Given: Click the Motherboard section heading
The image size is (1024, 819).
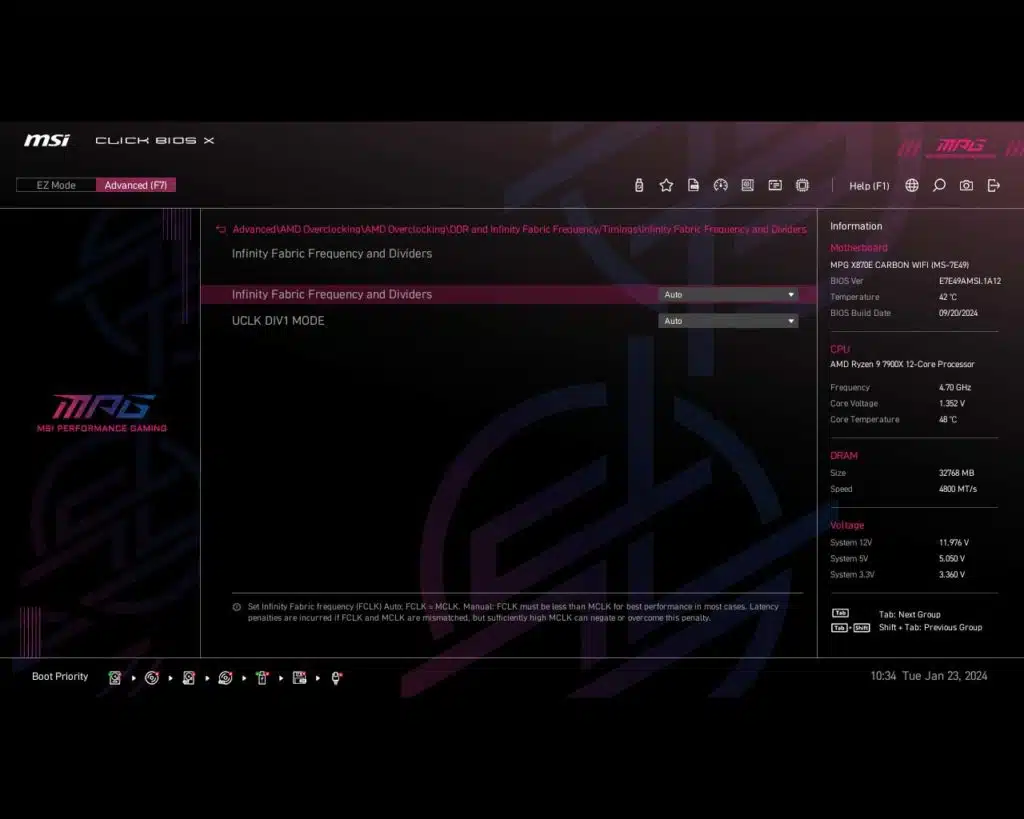Looking at the screenshot, I should (859, 248).
